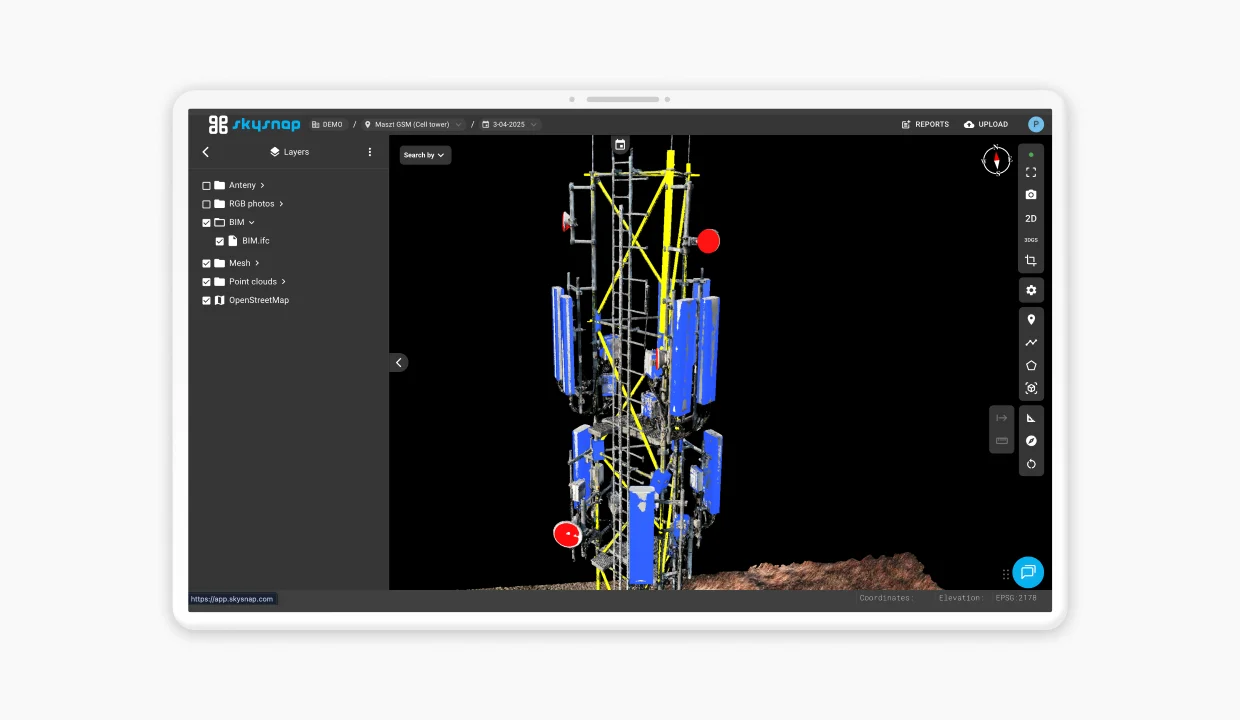The height and width of the screenshot is (720, 1240).
Task: Switch the viewer to 2D mode
Action: 1031,218
